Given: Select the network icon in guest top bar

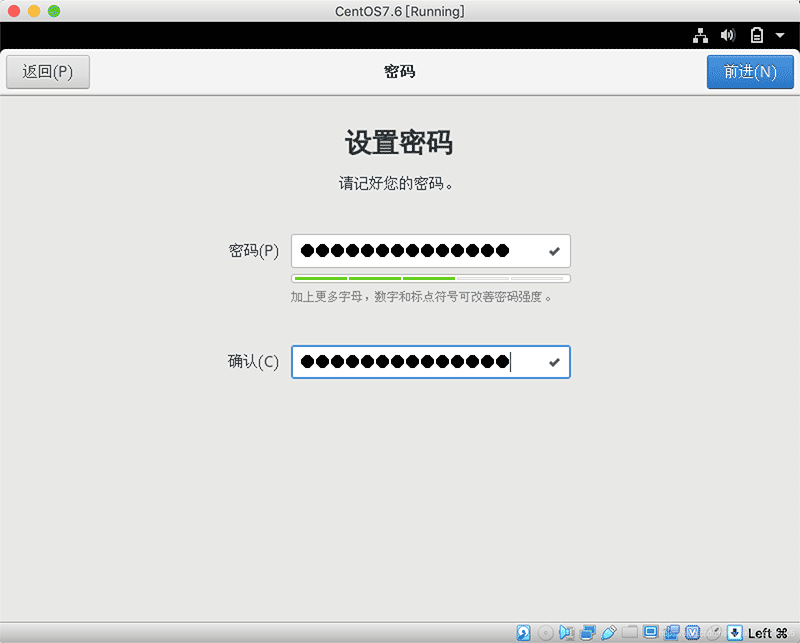Looking at the screenshot, I should [700, 35].
